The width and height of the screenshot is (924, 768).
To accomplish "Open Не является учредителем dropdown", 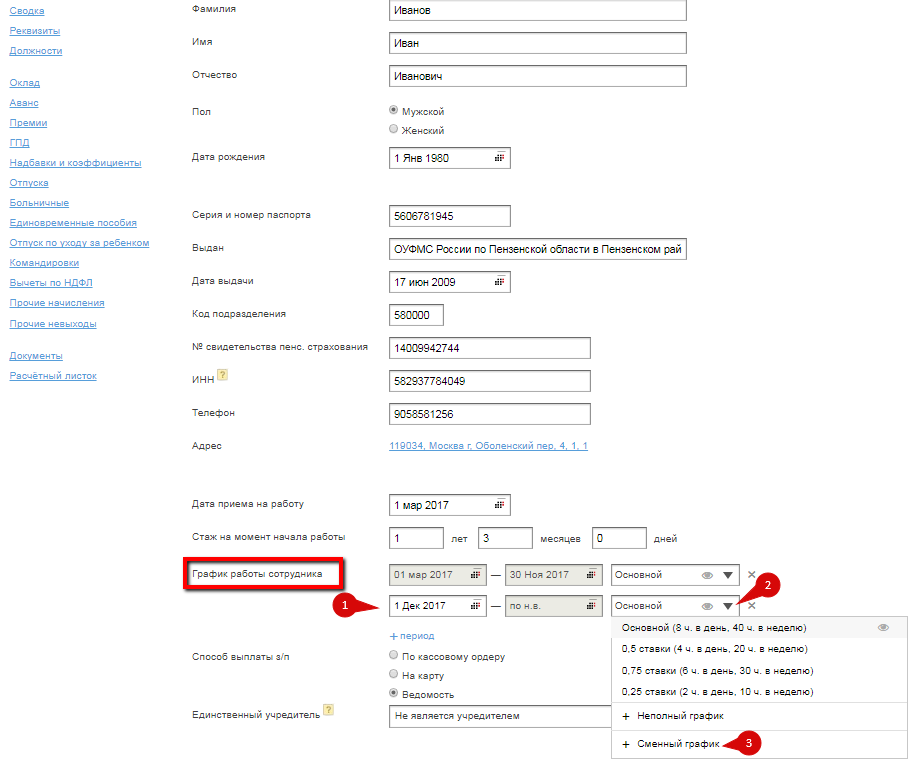I will coord(500,716).
